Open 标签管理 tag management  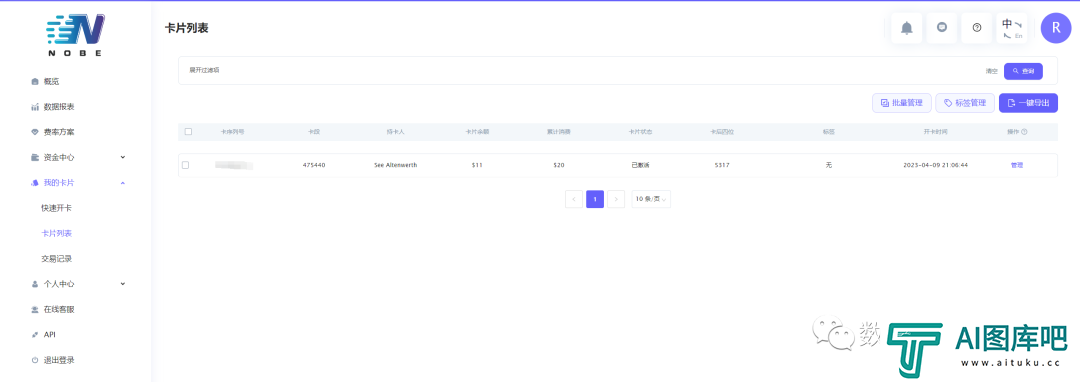click(x=965, y=103)
